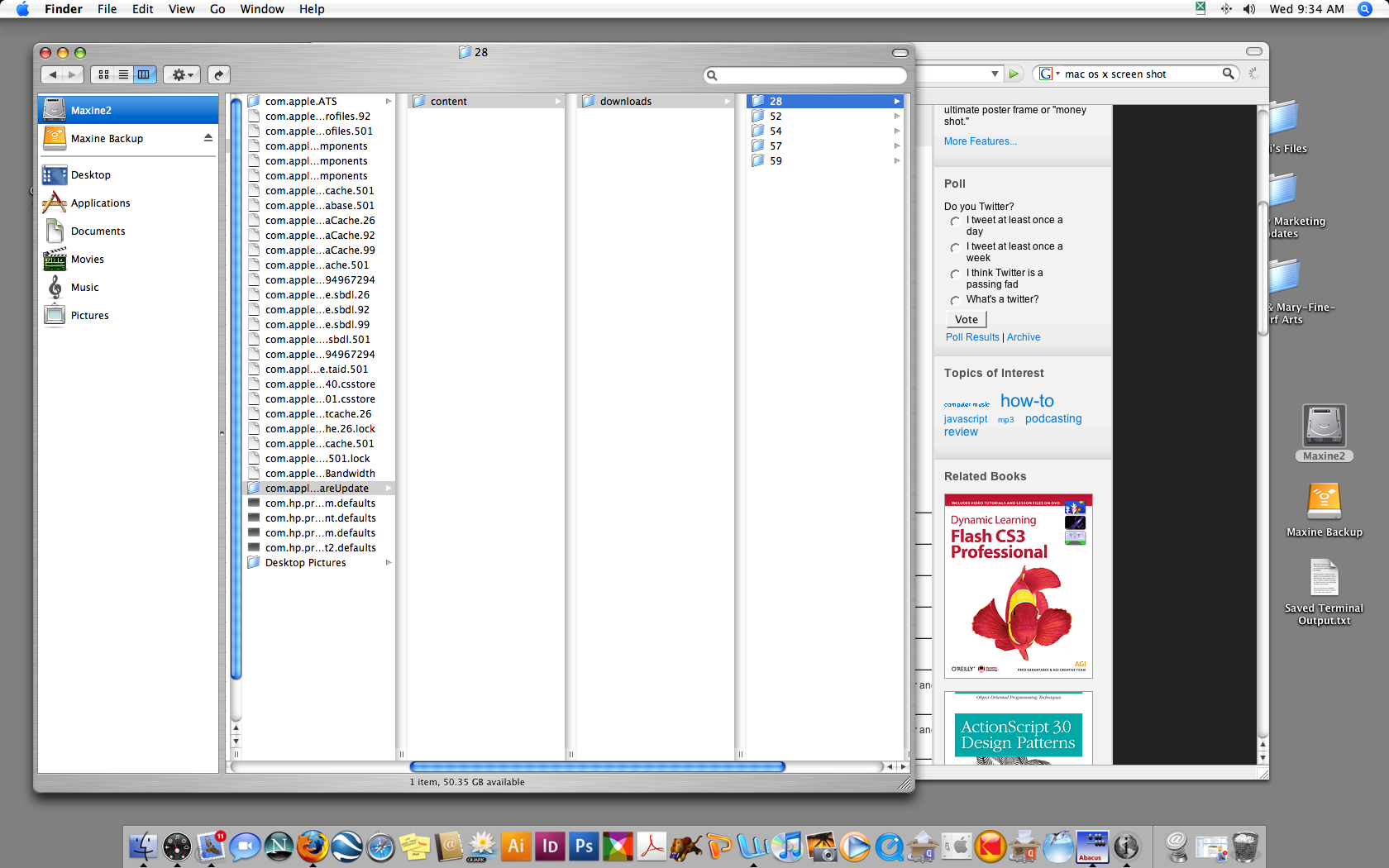
Task: Open the File menu
Action: click(107, 9)
